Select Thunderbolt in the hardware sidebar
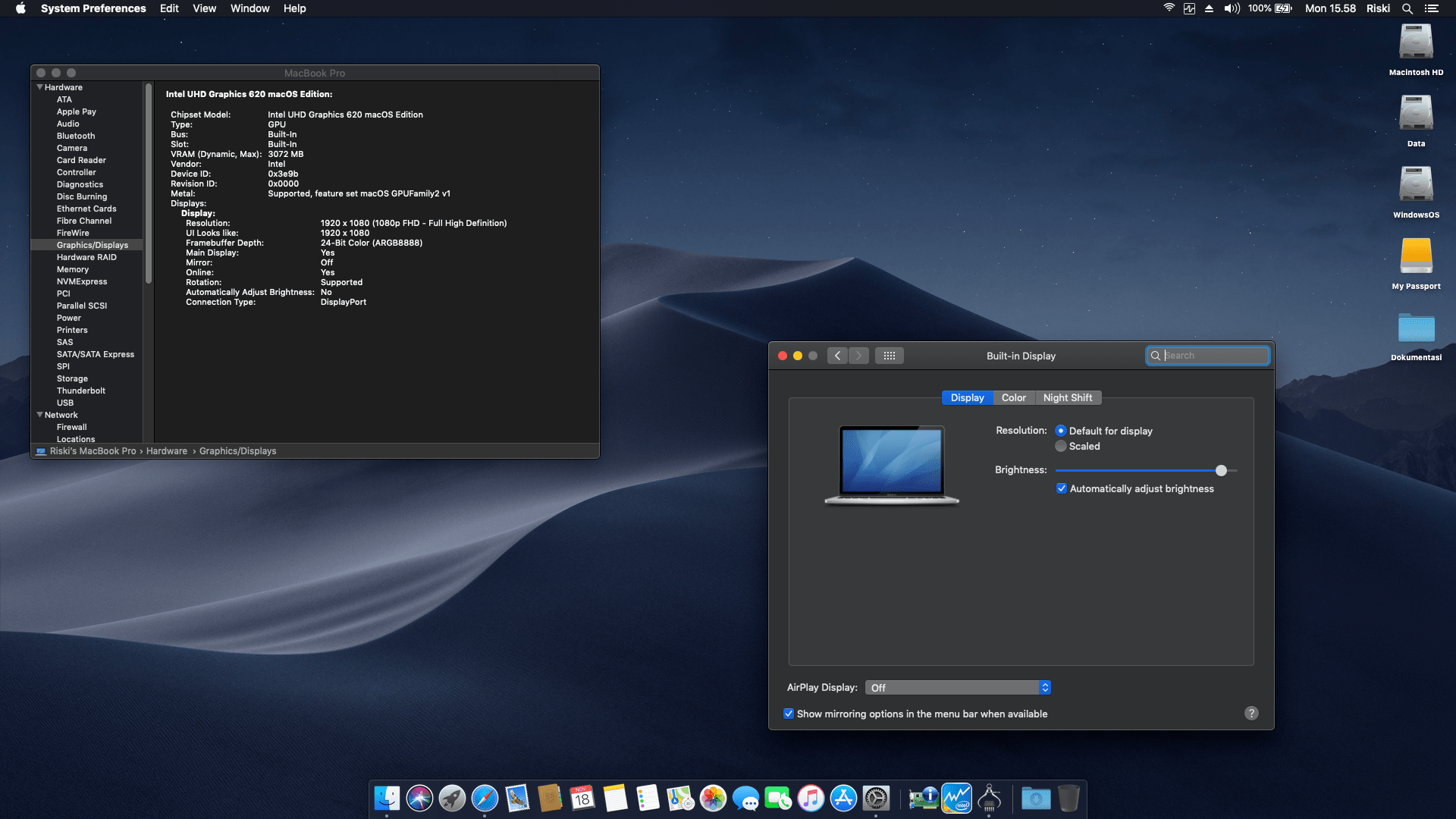Screen dimensions: 1456x819 pyautogui.click(x=81, y=391)
